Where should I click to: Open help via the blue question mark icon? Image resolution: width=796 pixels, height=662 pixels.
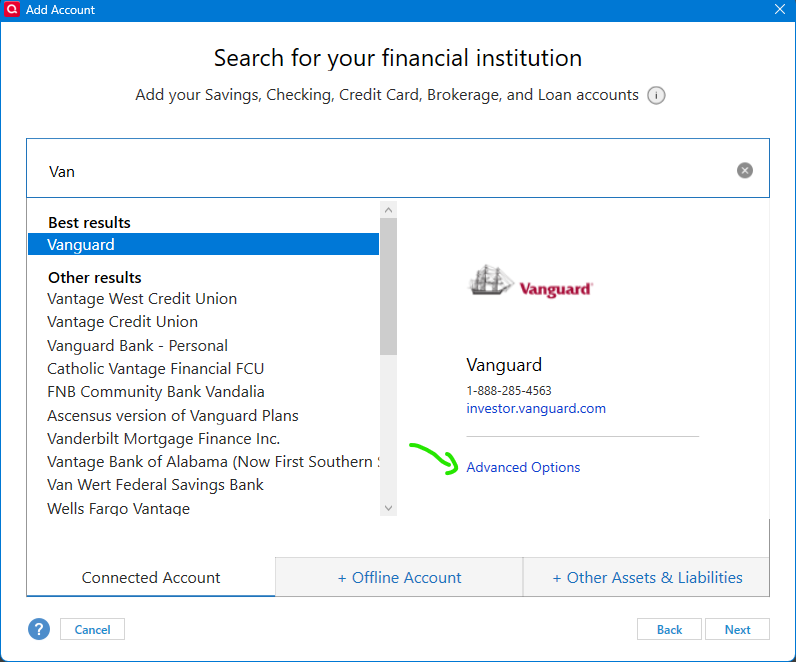(39, 630)
